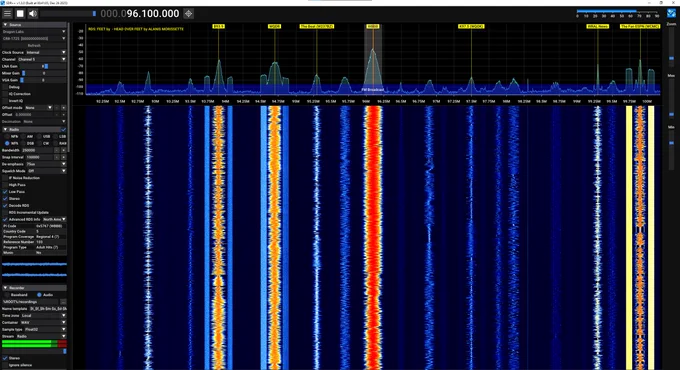
Task: Increase Bandwidth with the plus button
Action: [x=64, y=150]
